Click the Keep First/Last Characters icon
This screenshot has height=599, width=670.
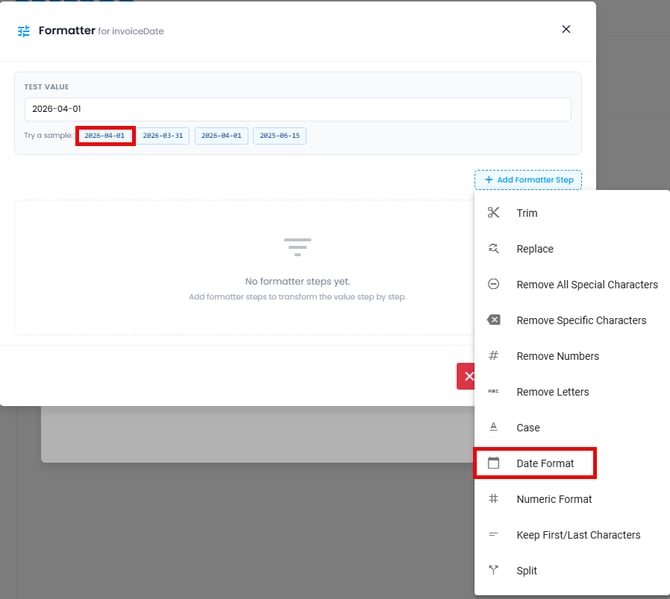[x=493, y=535]
